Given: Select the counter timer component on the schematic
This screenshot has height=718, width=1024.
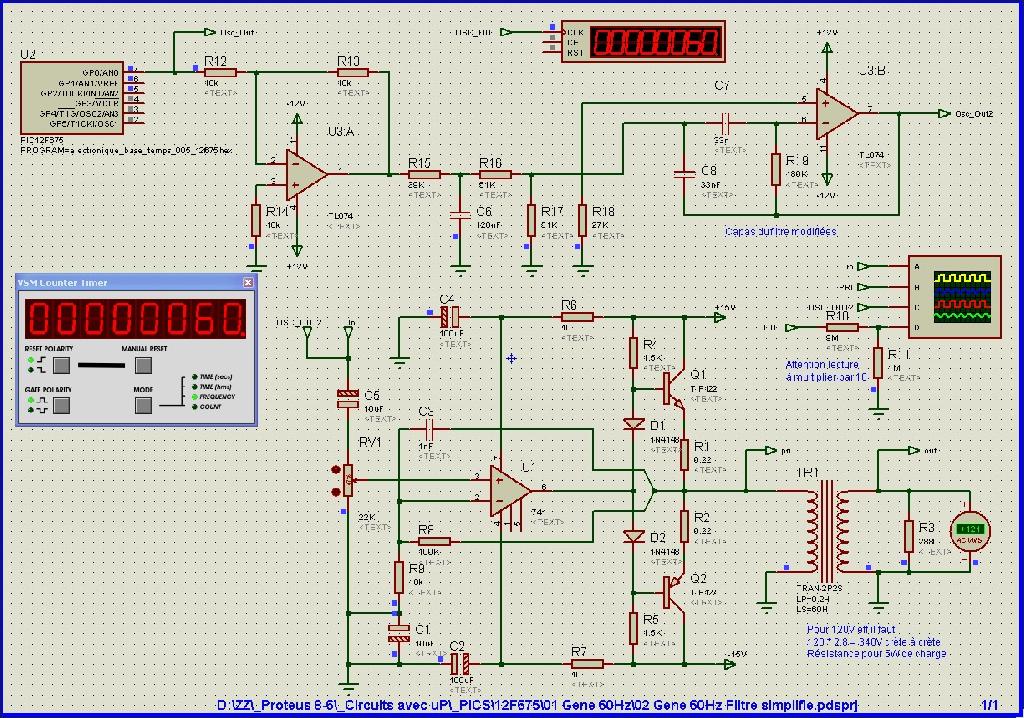Looking at the screenshot, I should pos(643,42).
